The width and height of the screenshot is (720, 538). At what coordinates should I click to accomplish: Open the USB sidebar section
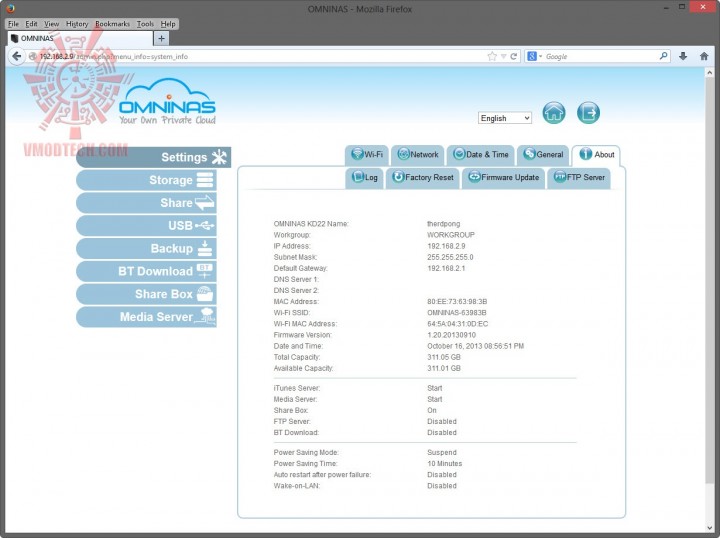pyautogui.click(x=146, y=225)
